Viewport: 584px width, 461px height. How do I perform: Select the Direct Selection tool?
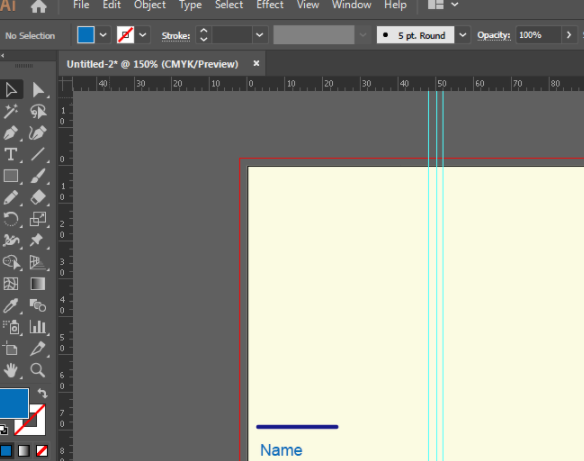coord(38,90)
